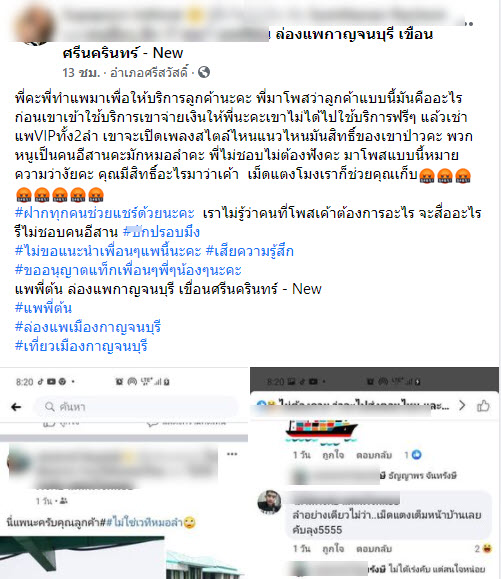Open hashtag #ล่องแพเมืองกาญจนบุรี
The height and width of the screenshot is (579, 501).
(x=88, y=327)
